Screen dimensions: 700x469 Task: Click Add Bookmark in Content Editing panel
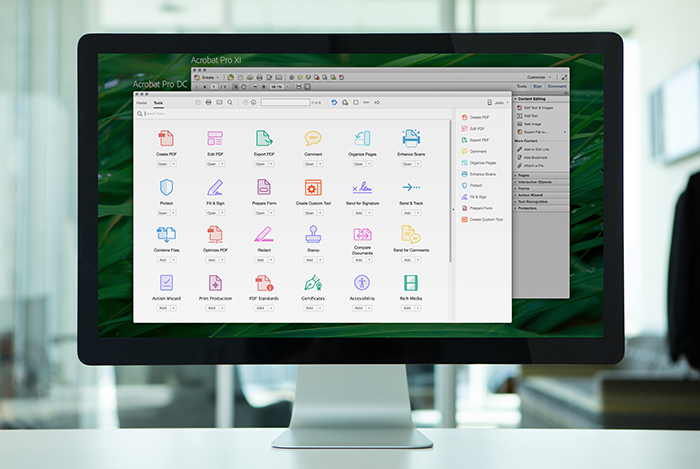(538, 157)
